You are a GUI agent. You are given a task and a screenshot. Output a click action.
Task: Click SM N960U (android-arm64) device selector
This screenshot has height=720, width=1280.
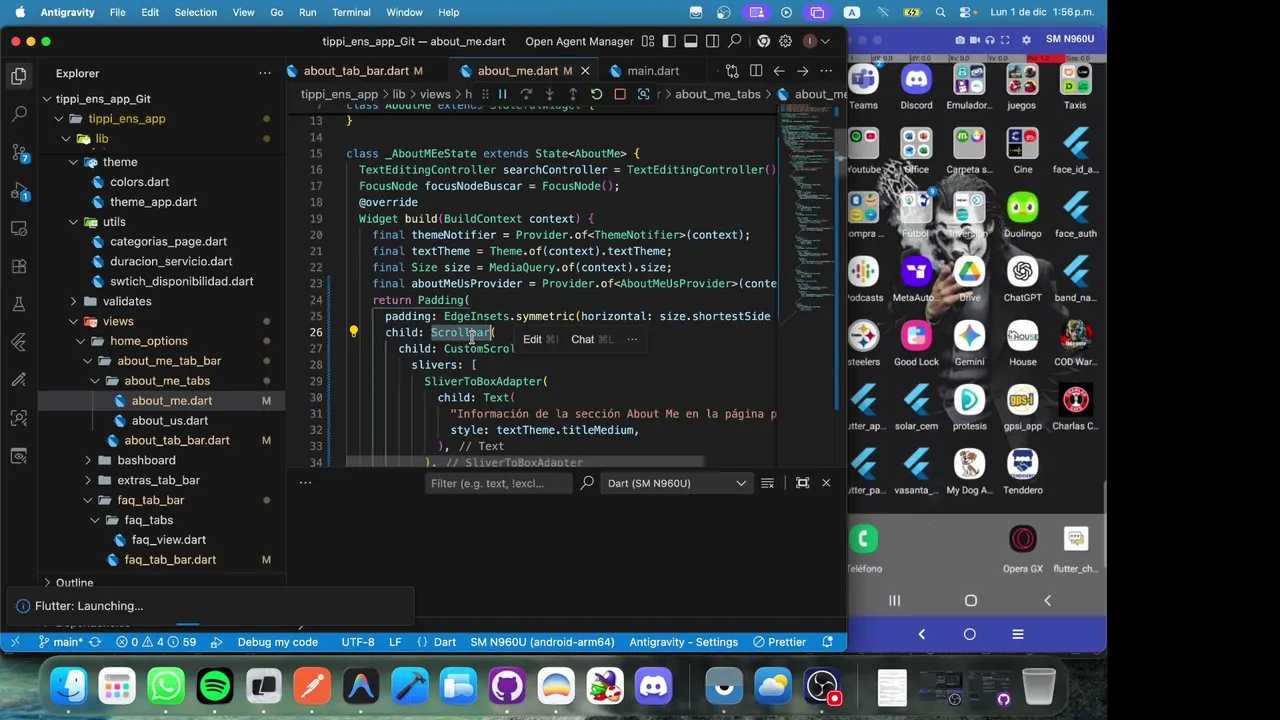pos(542,642)
